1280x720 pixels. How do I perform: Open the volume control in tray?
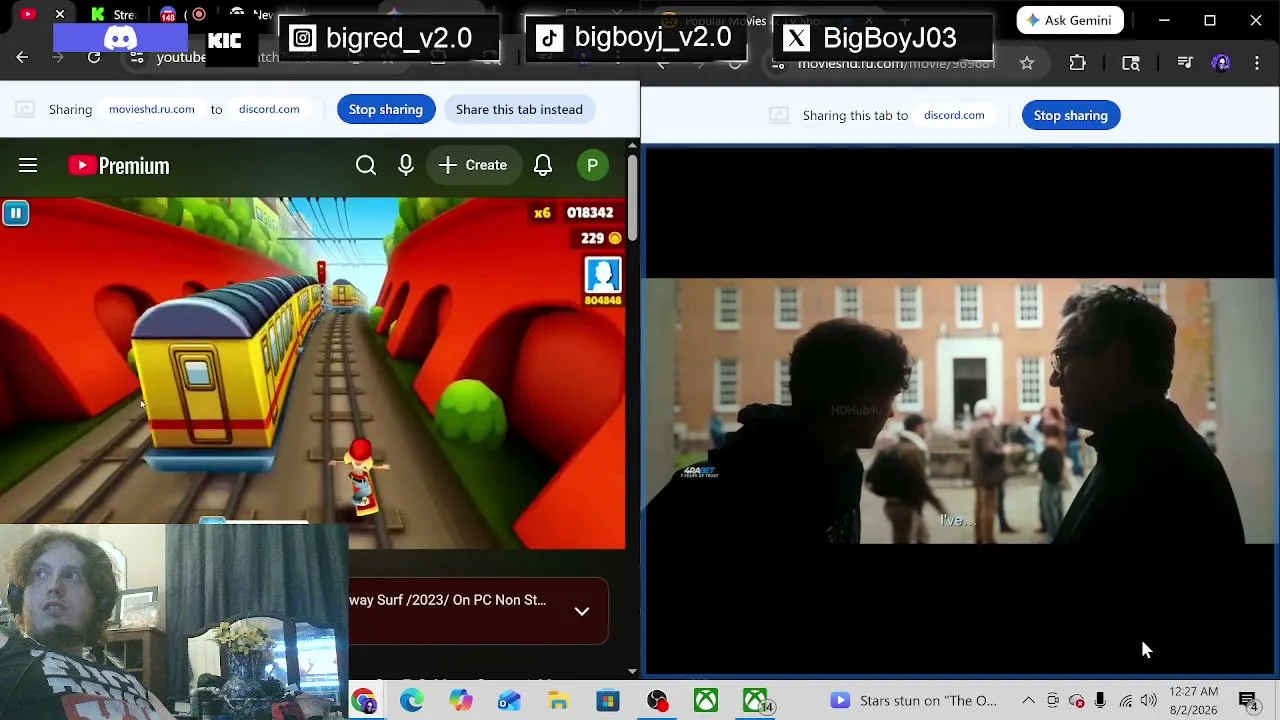pos(1148,701)
